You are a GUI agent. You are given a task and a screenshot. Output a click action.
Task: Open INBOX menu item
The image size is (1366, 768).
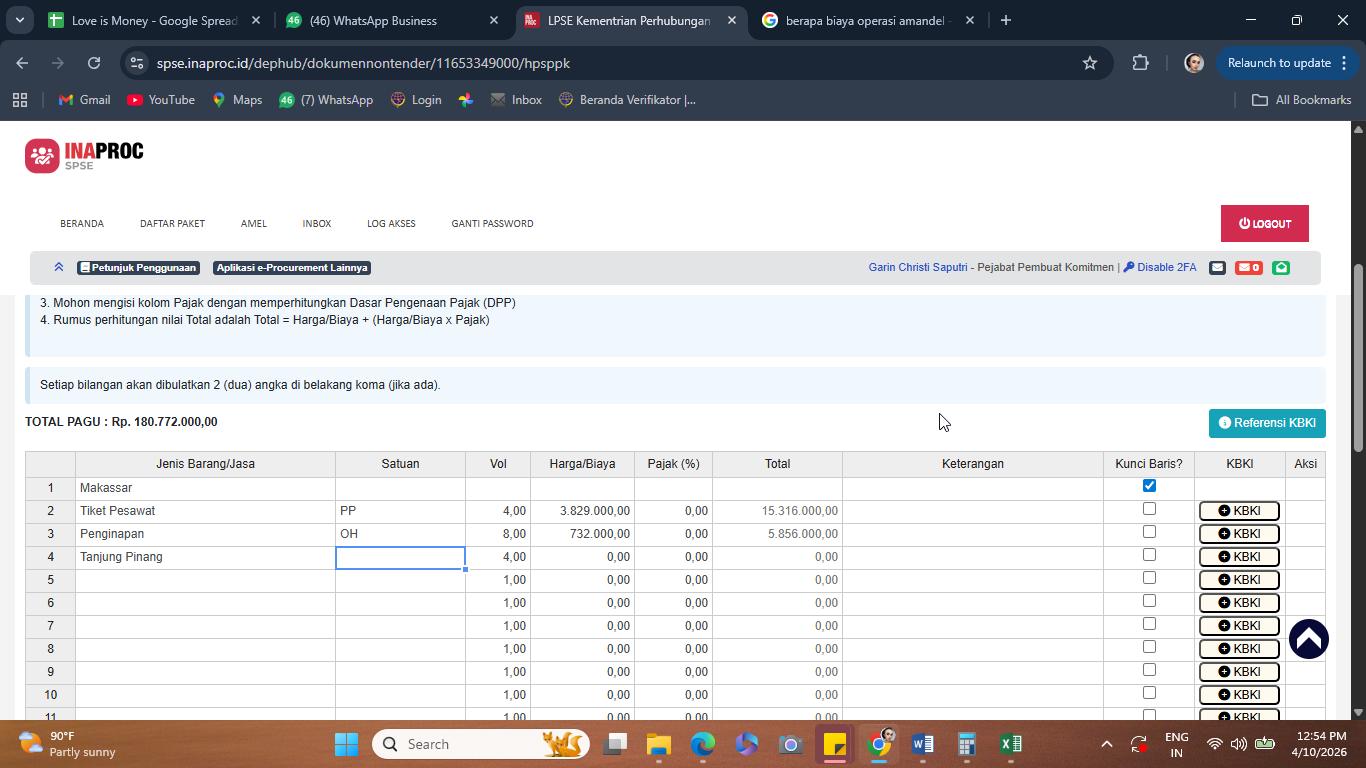317,223
